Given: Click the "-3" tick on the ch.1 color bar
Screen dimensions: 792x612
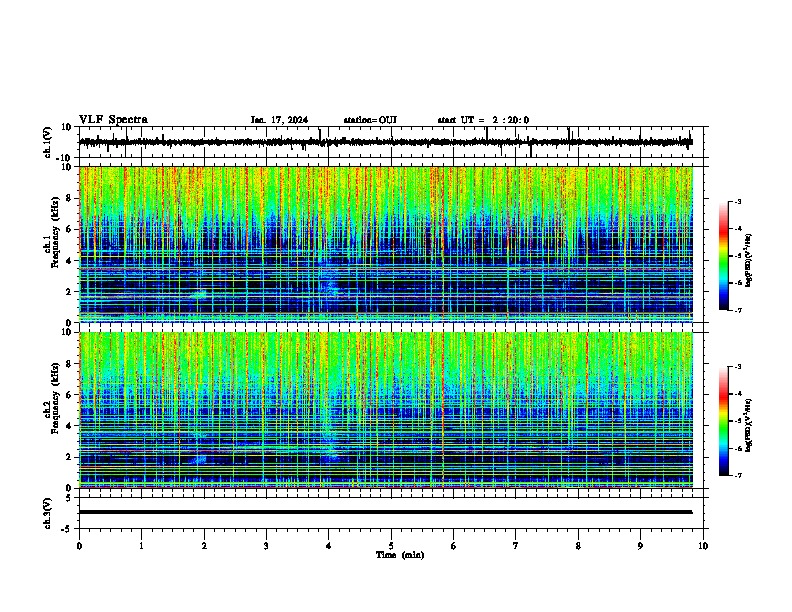Looking at the screenshot, I should point(737,201).
